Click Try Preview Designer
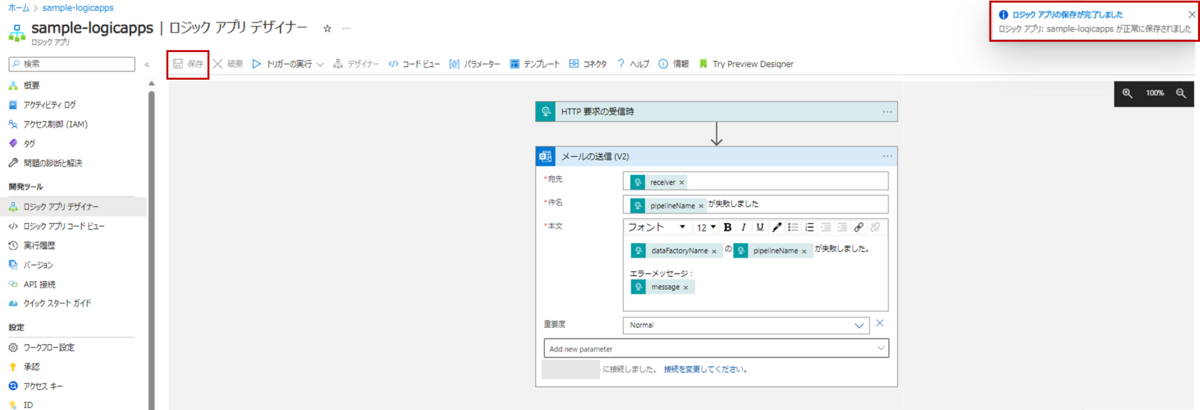Screen dimensions: 1200x410 [746, 64]
